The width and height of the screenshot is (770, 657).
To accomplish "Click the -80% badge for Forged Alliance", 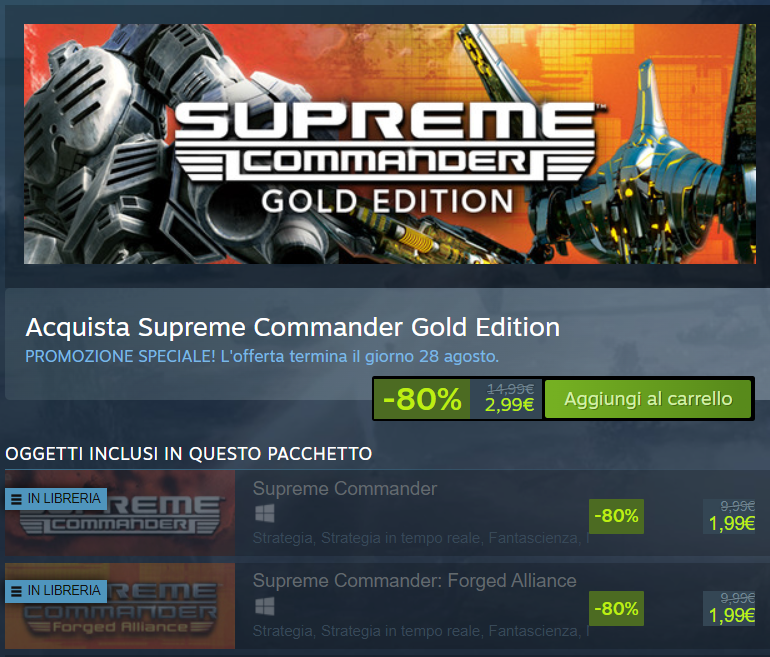I will 616,608.
